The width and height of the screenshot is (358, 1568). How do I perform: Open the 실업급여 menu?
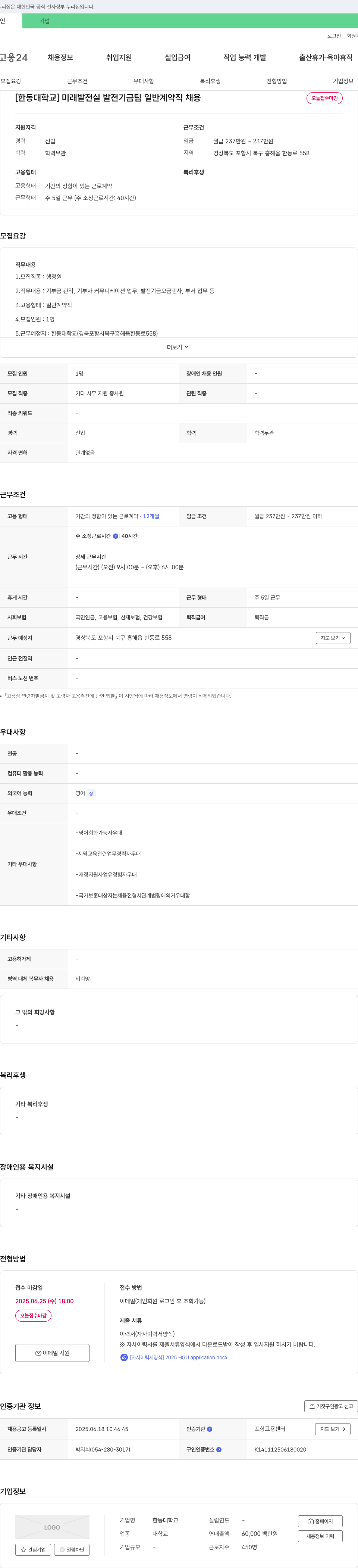(x=178, y=57)
